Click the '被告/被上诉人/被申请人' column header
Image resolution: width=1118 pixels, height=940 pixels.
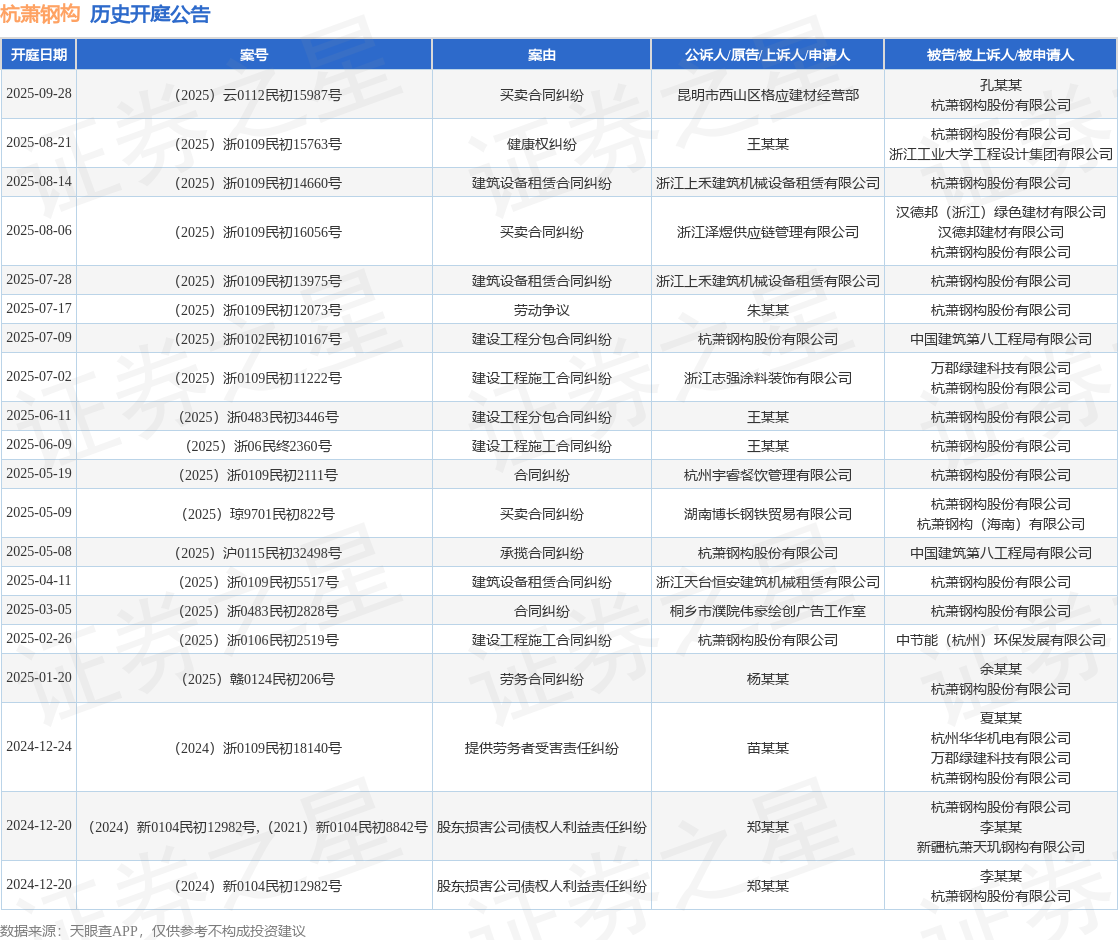[1000, 55]
